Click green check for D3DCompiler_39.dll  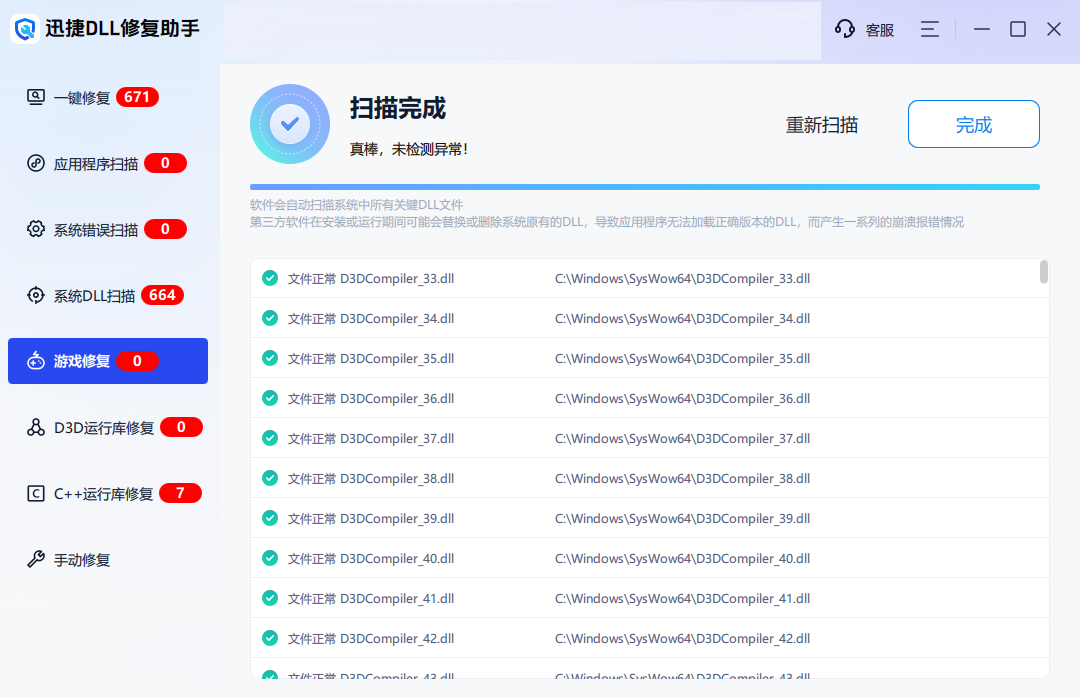tap(270, 518)
